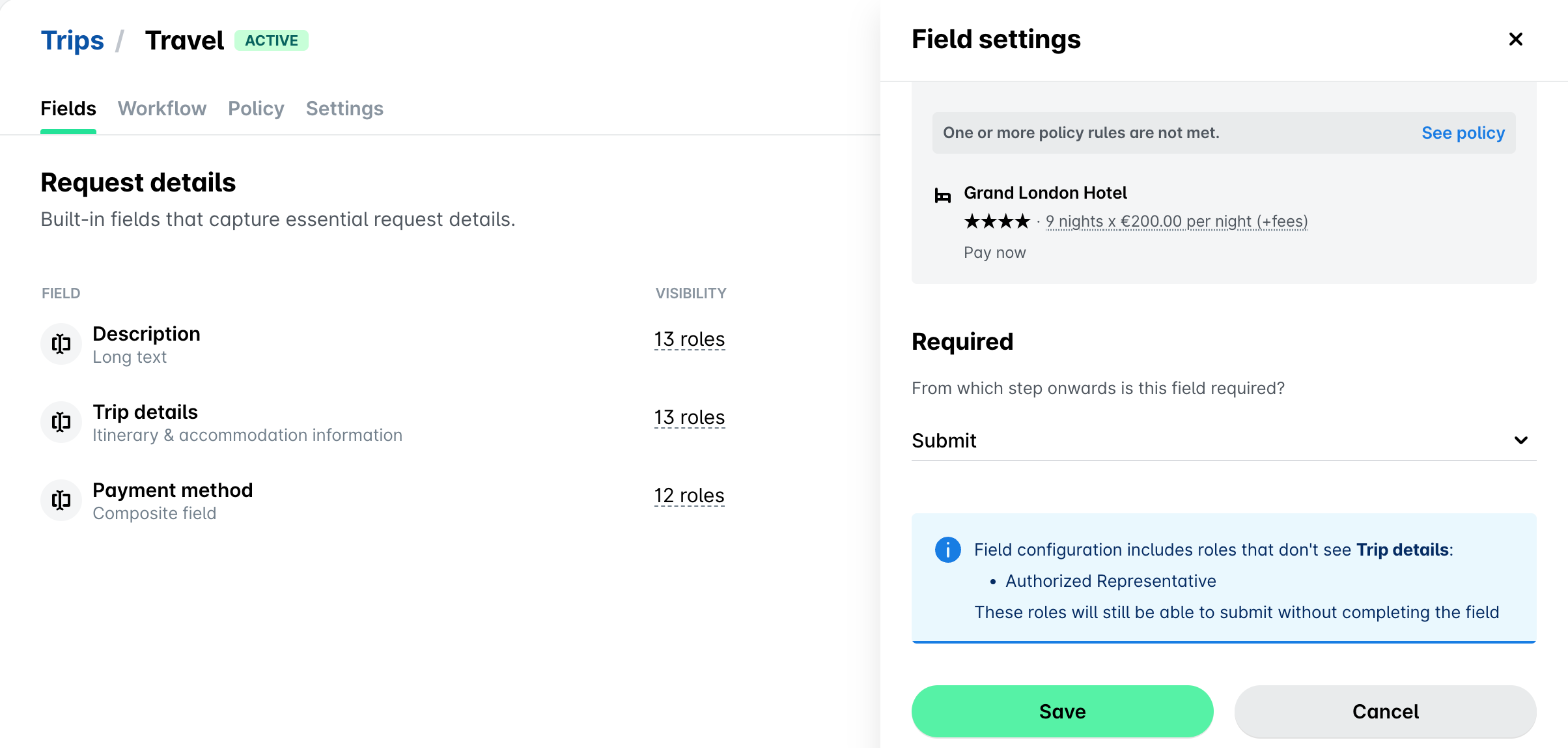Click the Travel page title
Image resolution: width=1568 pixels, height=748 pixels.
click(x=184, y=40)
